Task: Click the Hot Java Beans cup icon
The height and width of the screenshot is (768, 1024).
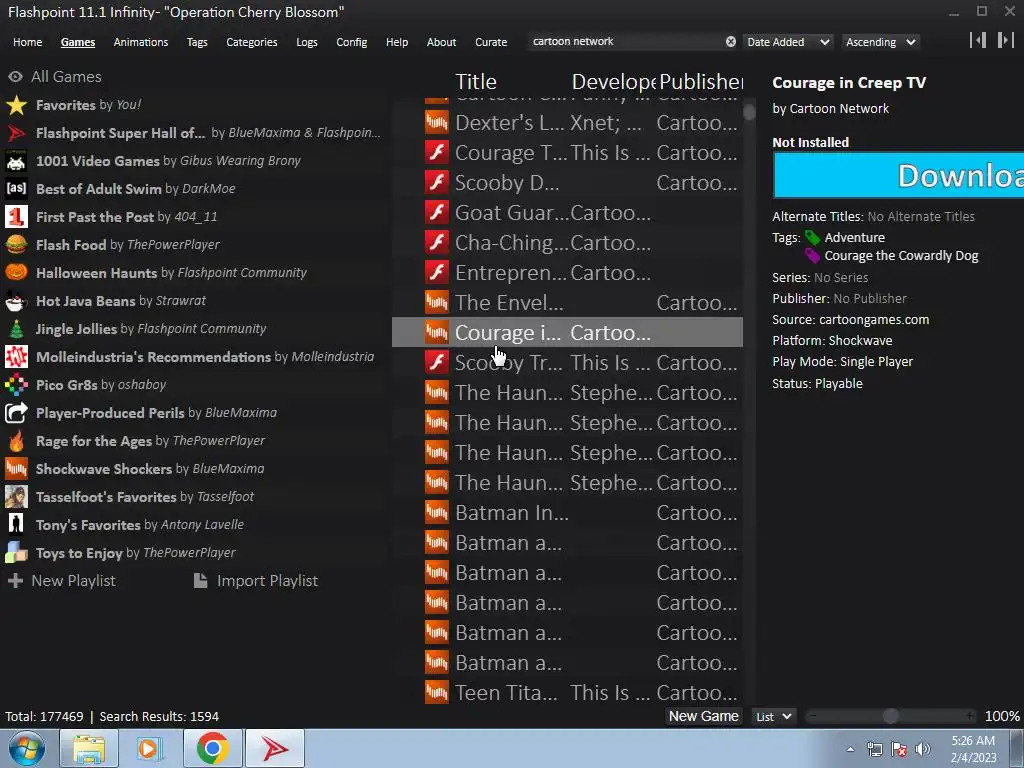Action: tap(16, 301)
